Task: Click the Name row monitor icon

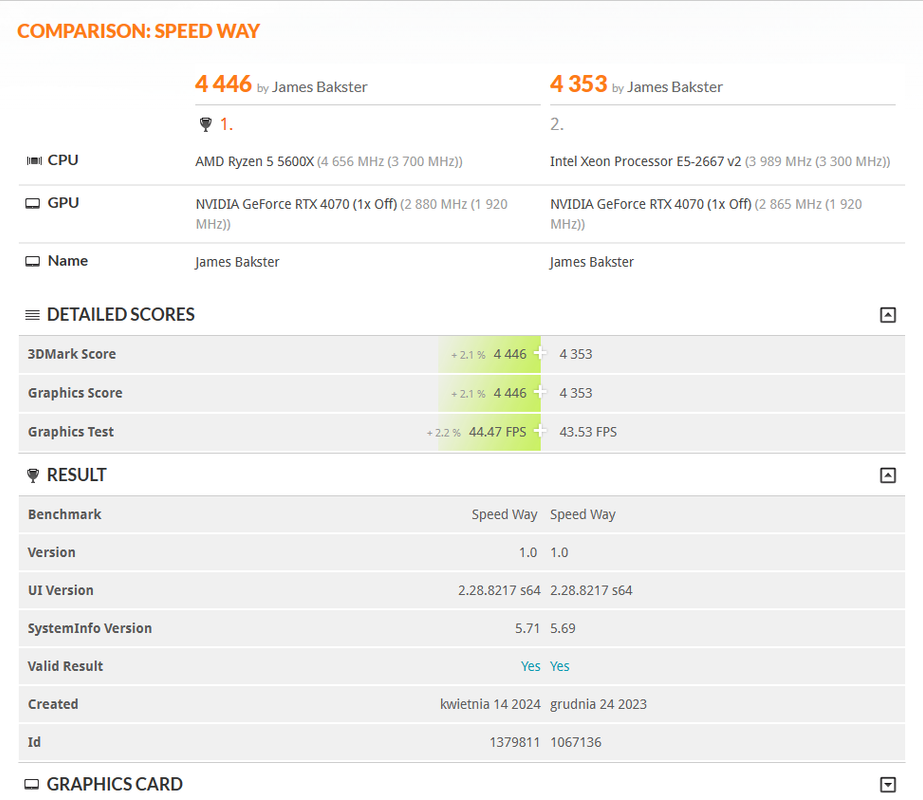Action: coord(33,261)
